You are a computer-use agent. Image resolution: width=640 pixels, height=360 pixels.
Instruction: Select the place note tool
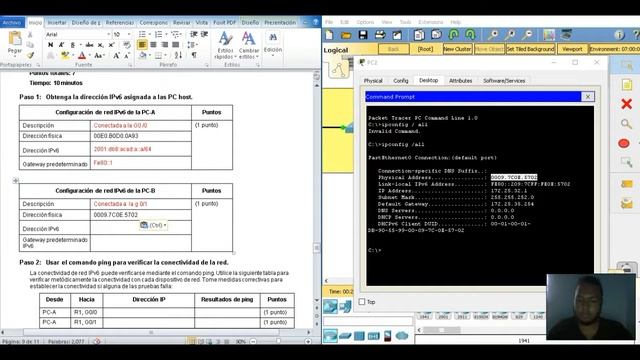click(627, 85)
